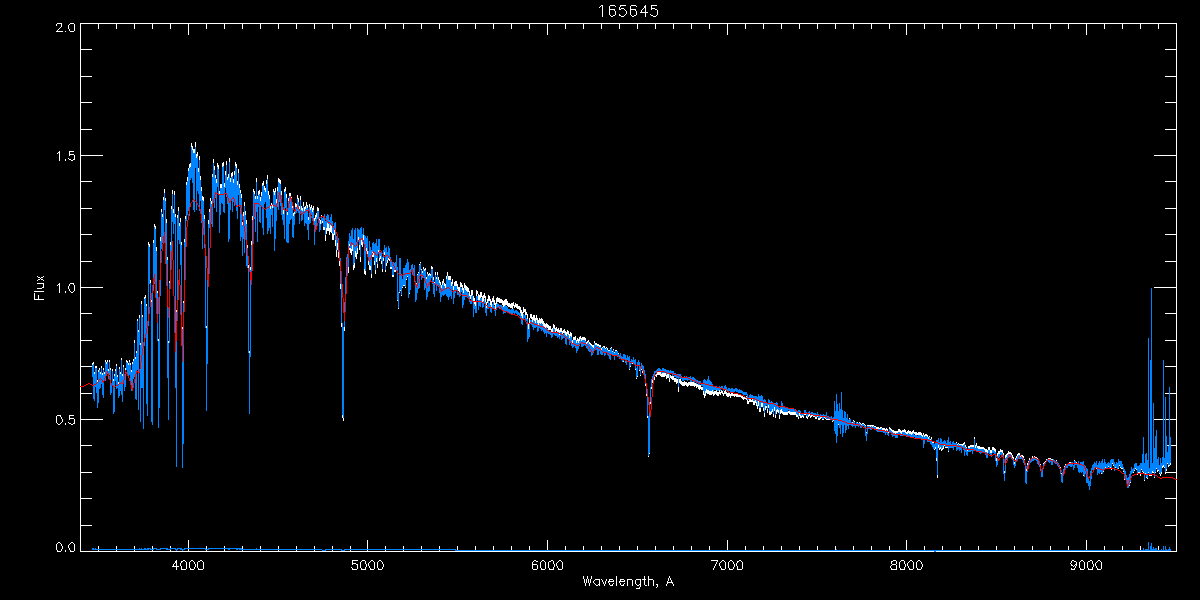Click the 9000 x-axis tick label
The image size is (1200, 600).
(x=1087, y=564)
